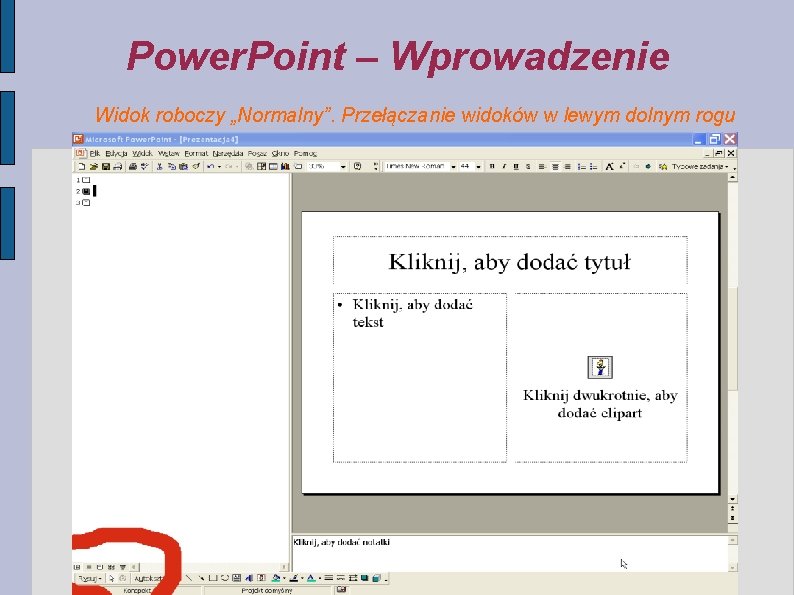Open the Rysuj drawing menu

coord(90,578)
